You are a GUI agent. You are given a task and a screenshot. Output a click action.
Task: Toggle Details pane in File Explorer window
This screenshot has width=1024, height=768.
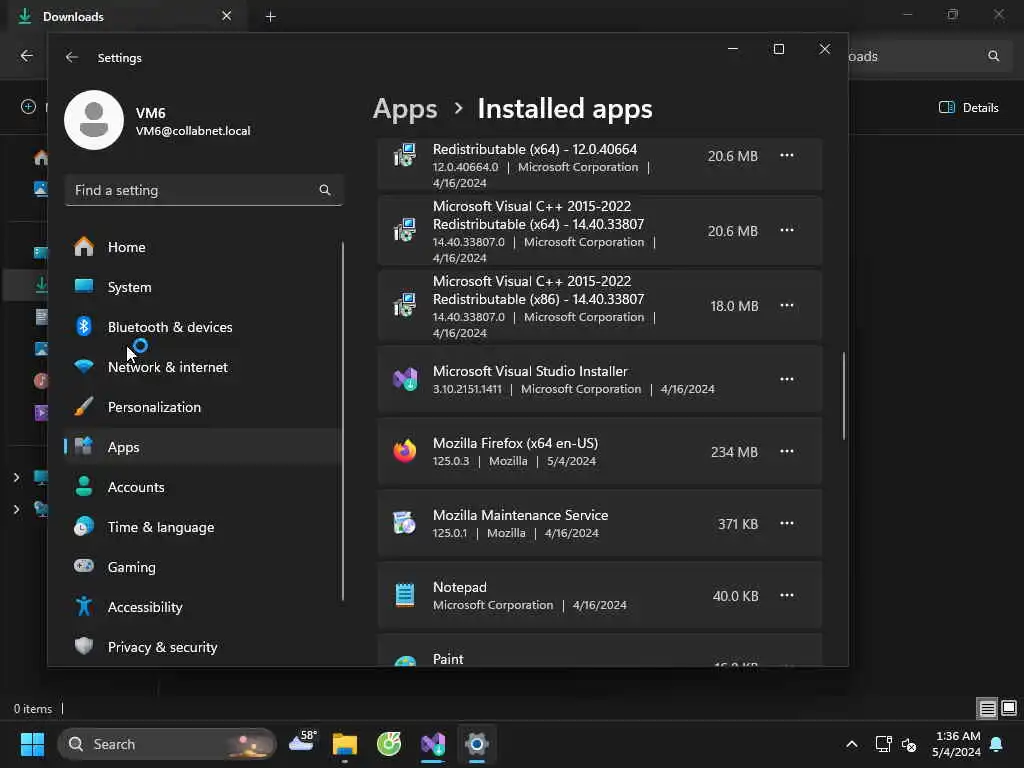(969, 108)
